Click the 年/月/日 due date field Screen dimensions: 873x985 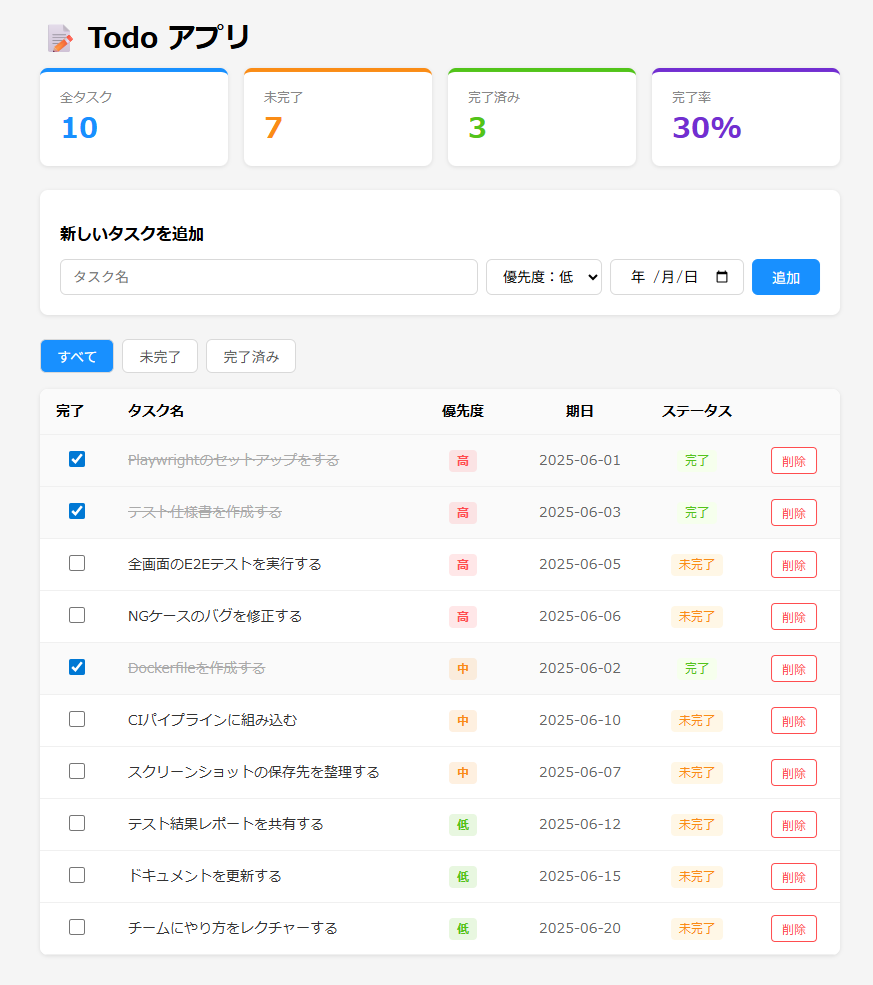pos(664,277)
